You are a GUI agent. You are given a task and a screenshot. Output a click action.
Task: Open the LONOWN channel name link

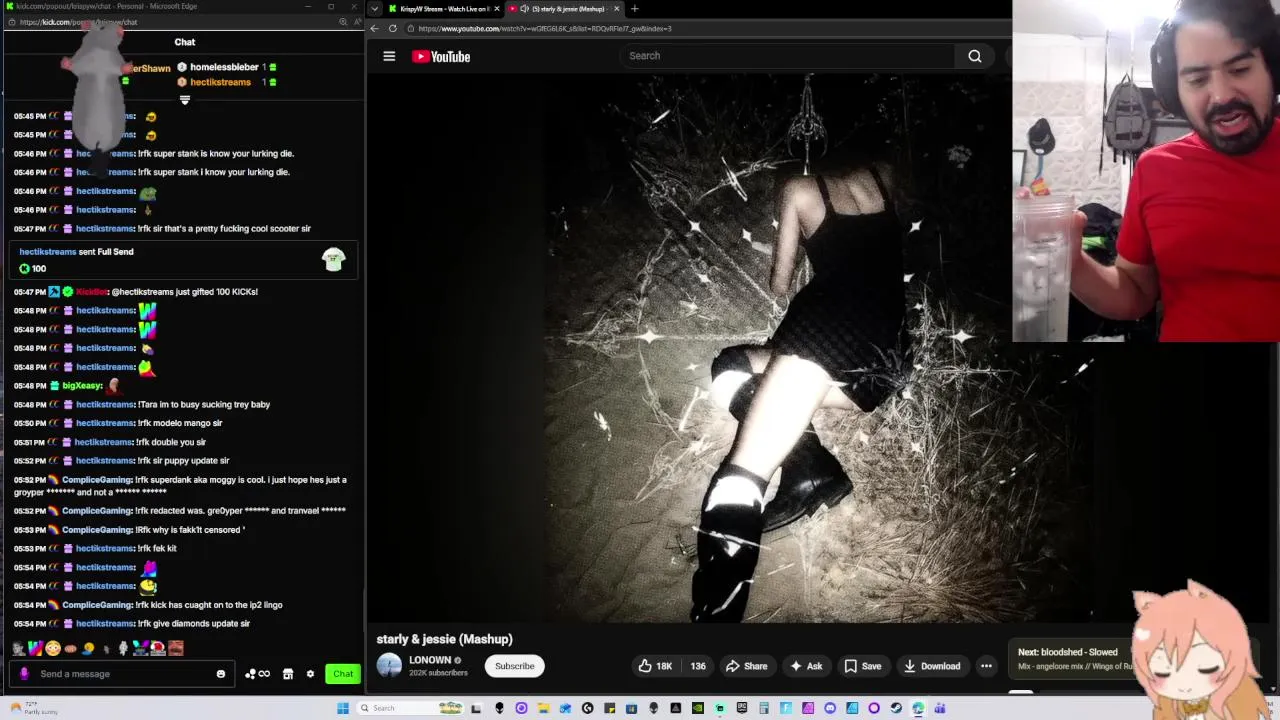click(430, 660)
